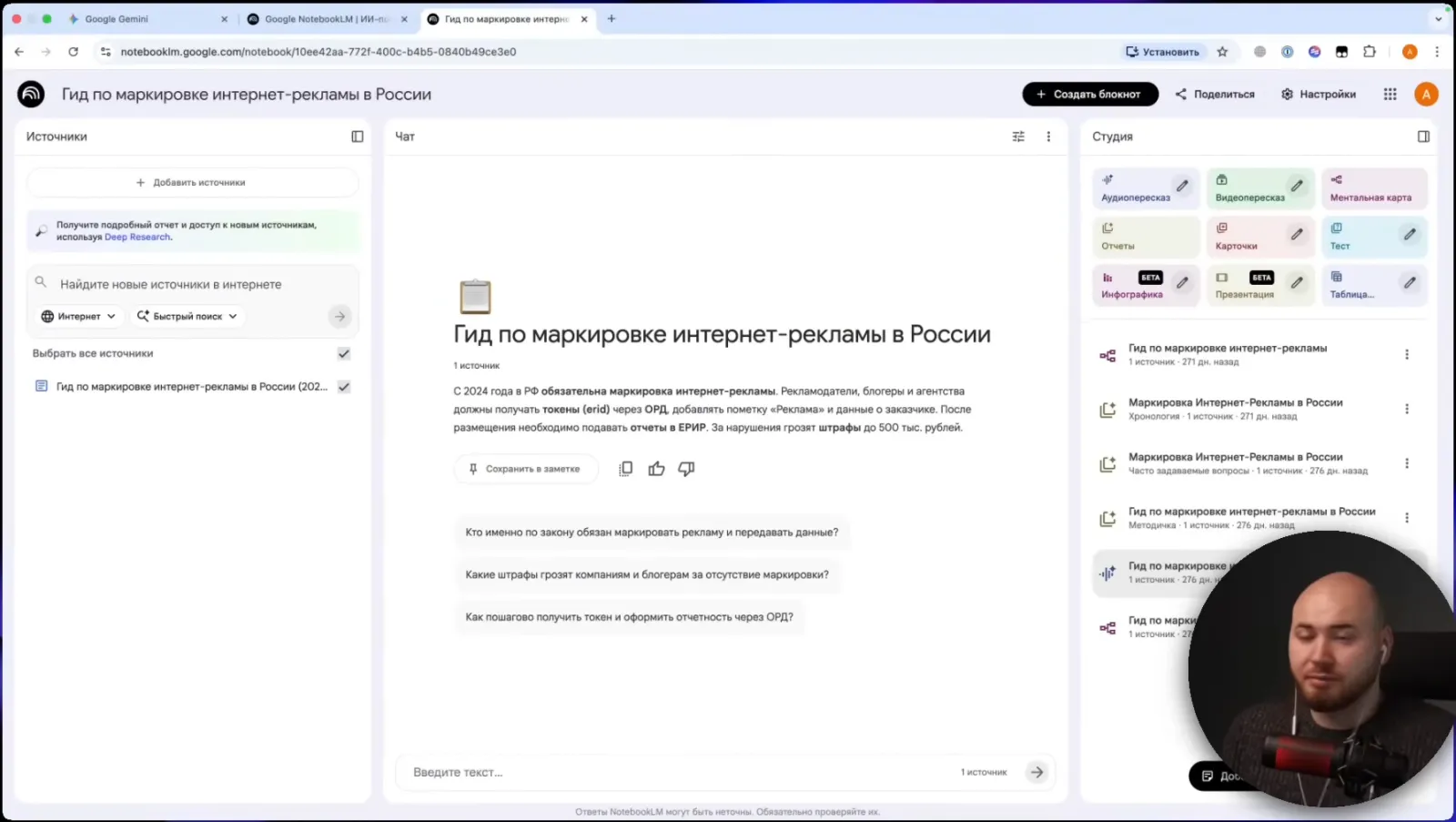Open Google apps grid icon

pyautogui.click(x=1390, y=94)
